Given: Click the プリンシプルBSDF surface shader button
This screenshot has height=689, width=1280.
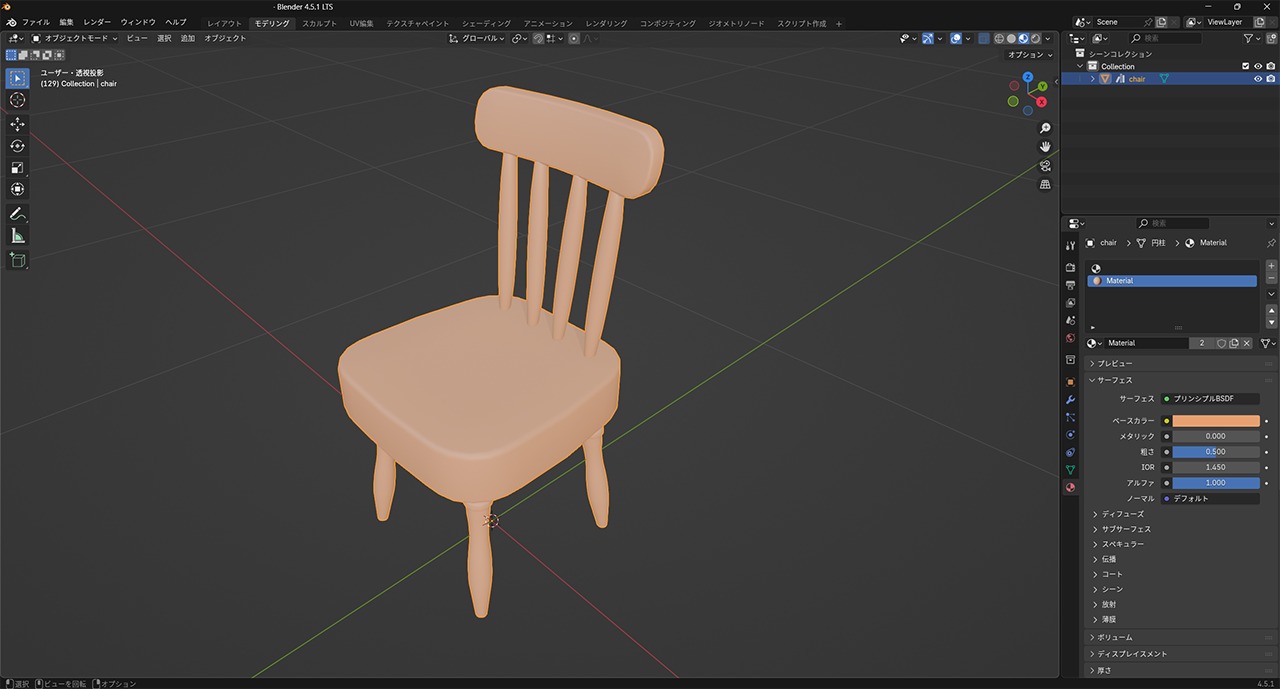Looking at the screenshot, I should 1210,398.
